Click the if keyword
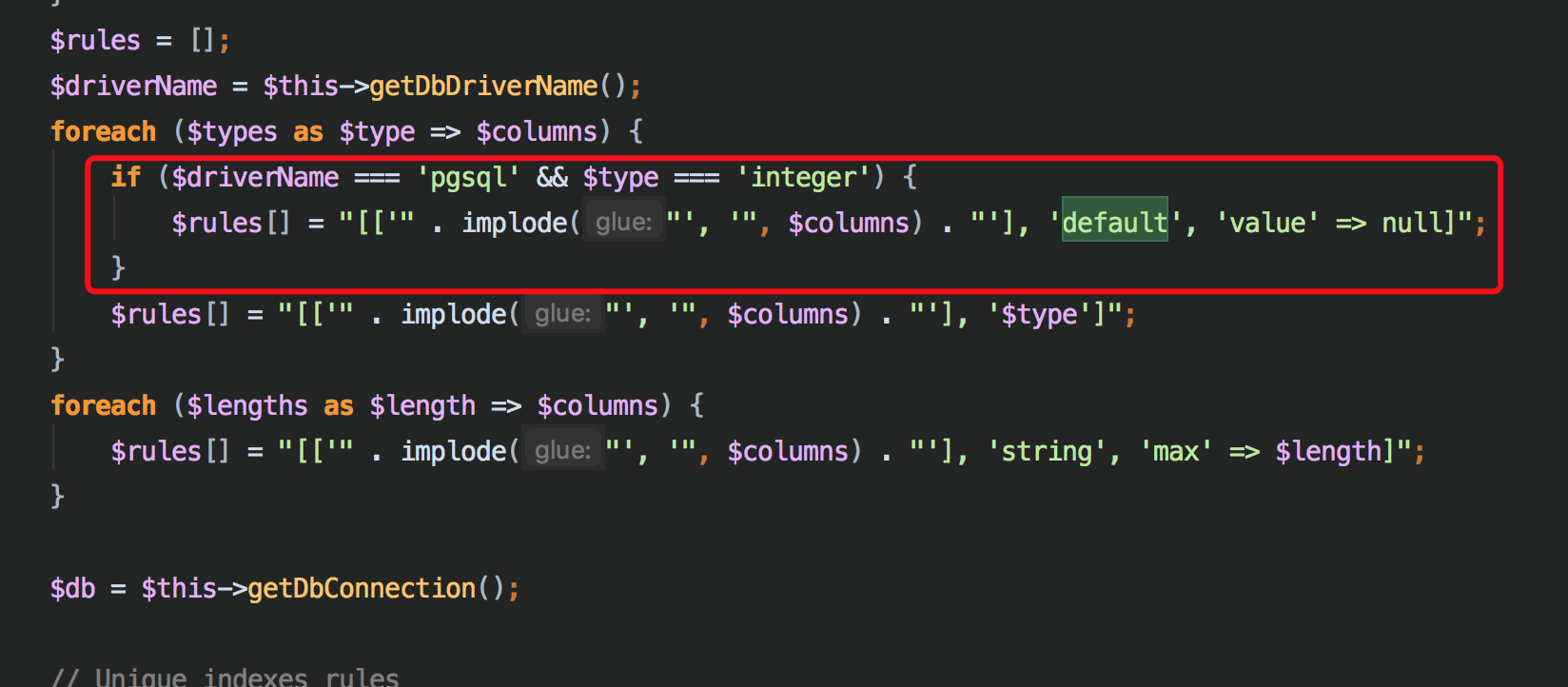Viewport: 1568px width, 687px height. 126,177
